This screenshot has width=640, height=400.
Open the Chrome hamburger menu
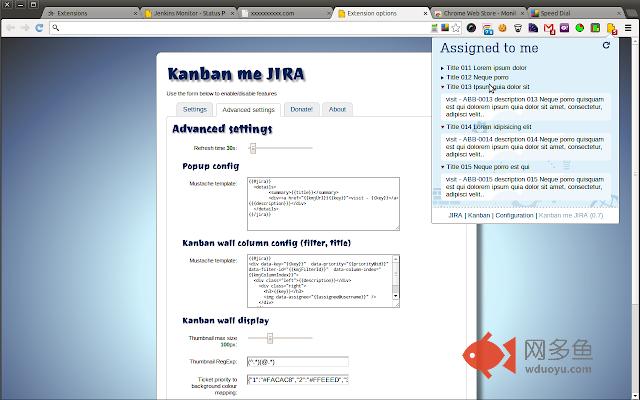(x=628, y=28)
